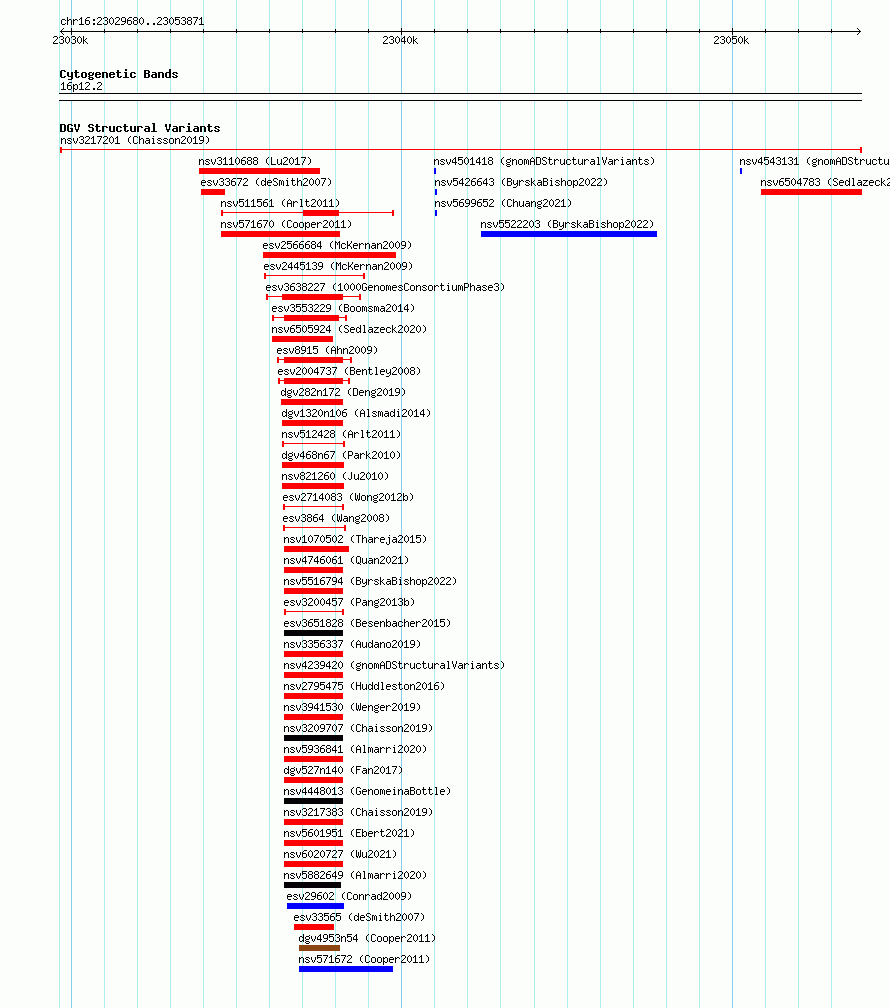
Task: Open esv3553229 (Boomsma2014) variant
Action: 343,309
